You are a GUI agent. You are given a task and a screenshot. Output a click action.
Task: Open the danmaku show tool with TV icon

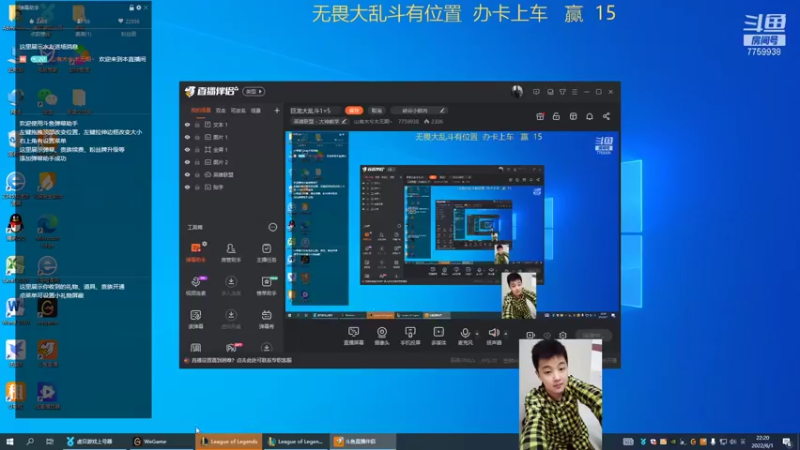click(x=266, y=318)
